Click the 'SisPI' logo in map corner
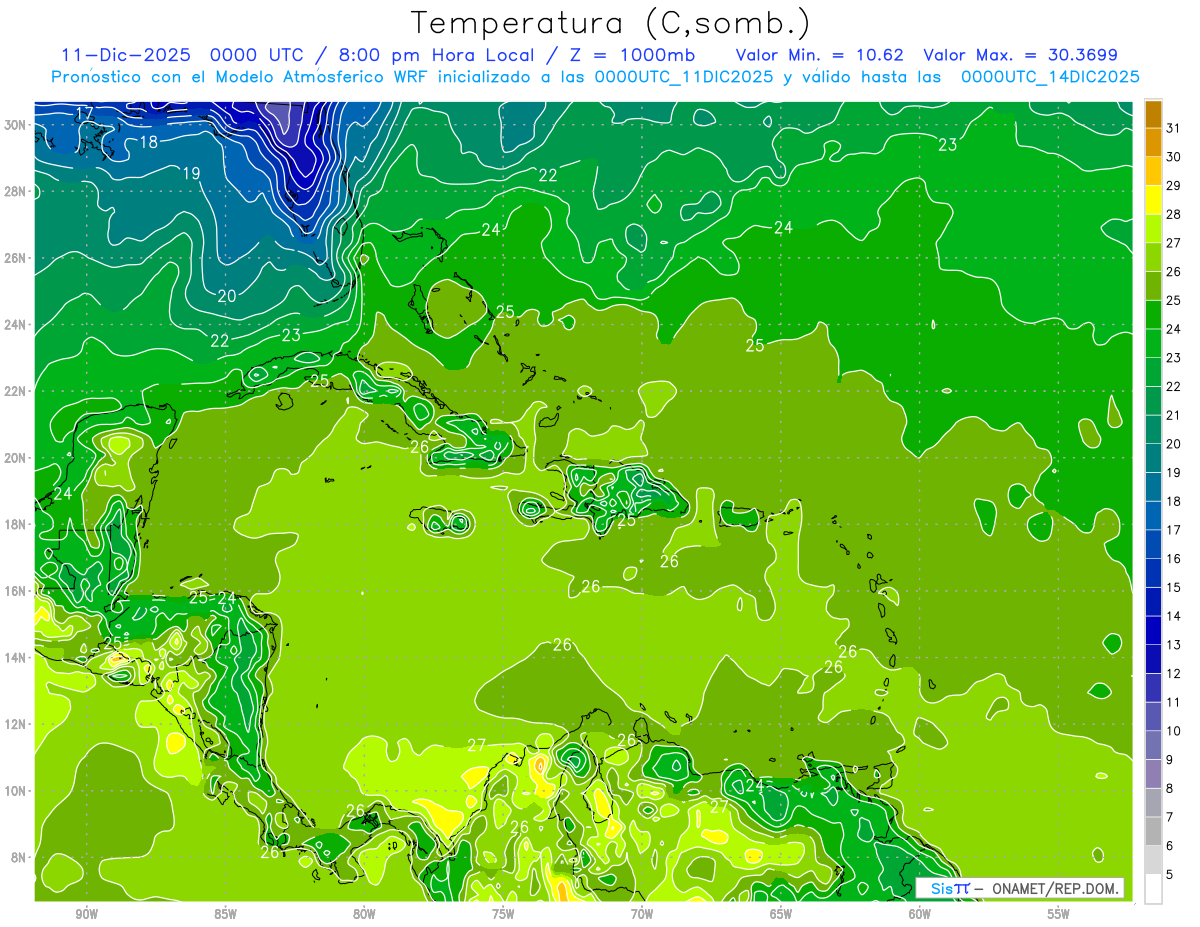This screenshot has width=1200, height=927. (x=949, y=888)
